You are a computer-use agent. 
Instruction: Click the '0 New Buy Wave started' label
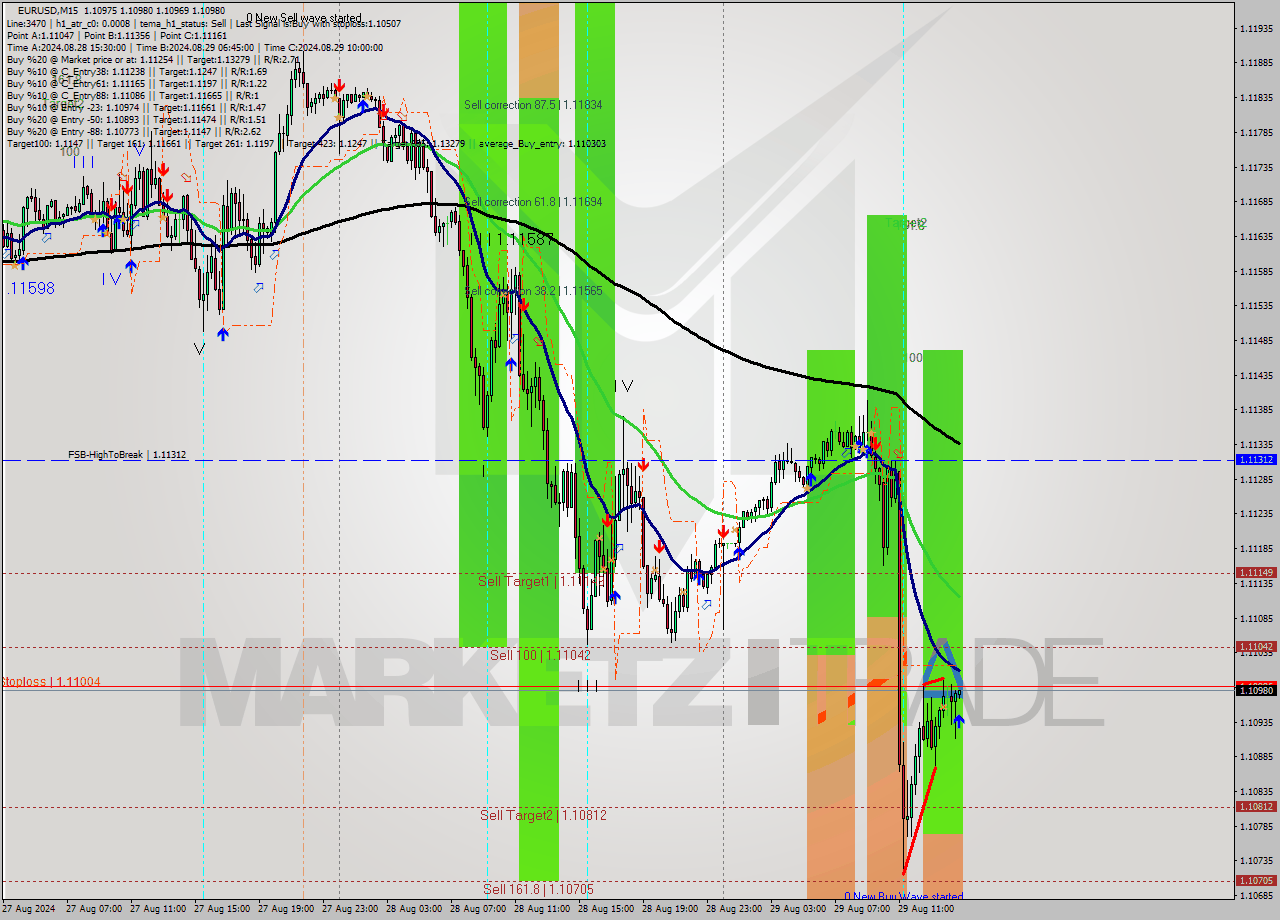coord(903,897)
